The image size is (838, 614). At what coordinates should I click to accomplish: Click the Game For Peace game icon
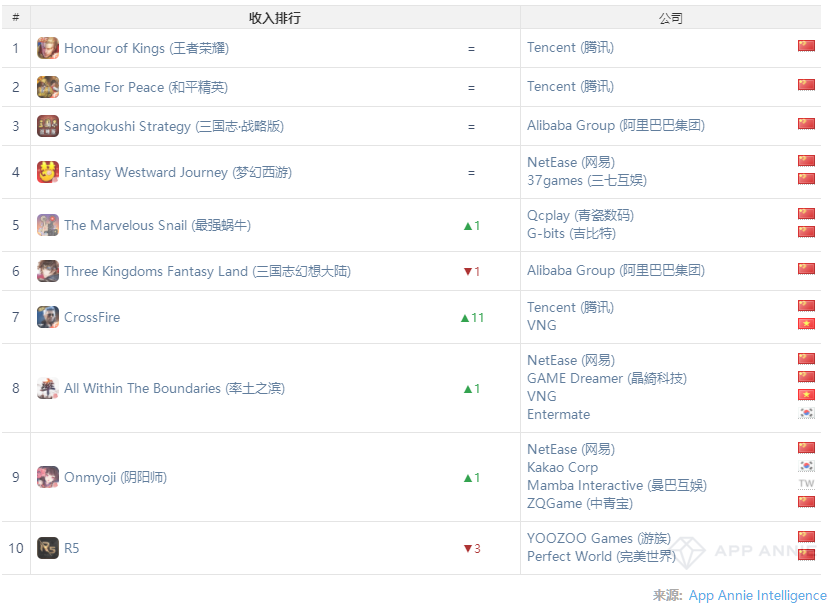click(48, 87)
